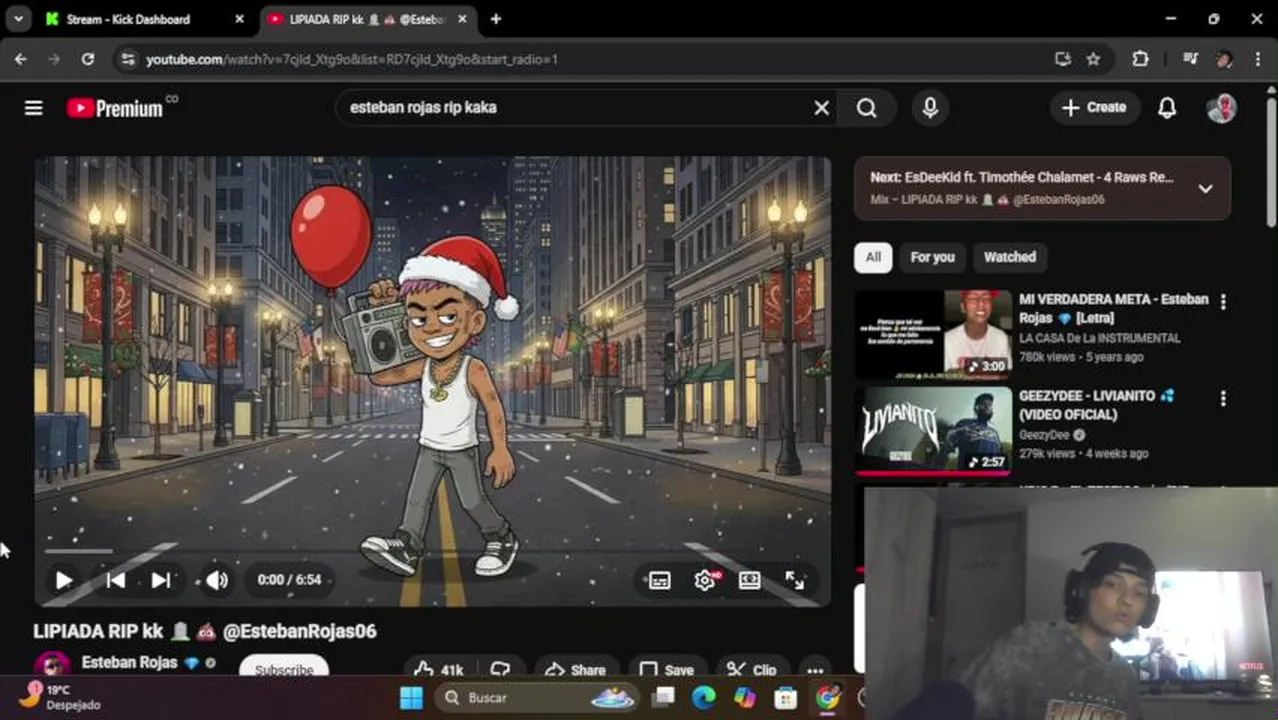The height and width of the screenshot is (720, 1278).
Task: Open GEEZYDEE LIVIANITO video thumbnail
Action: [x=933, y=430]
